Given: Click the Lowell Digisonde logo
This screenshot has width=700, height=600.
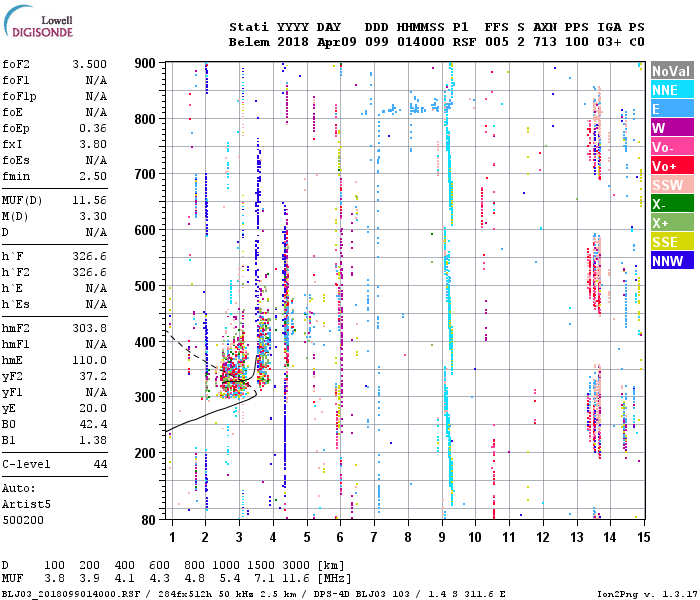Looking at the screenshot, I should click(x=38, y=21).
